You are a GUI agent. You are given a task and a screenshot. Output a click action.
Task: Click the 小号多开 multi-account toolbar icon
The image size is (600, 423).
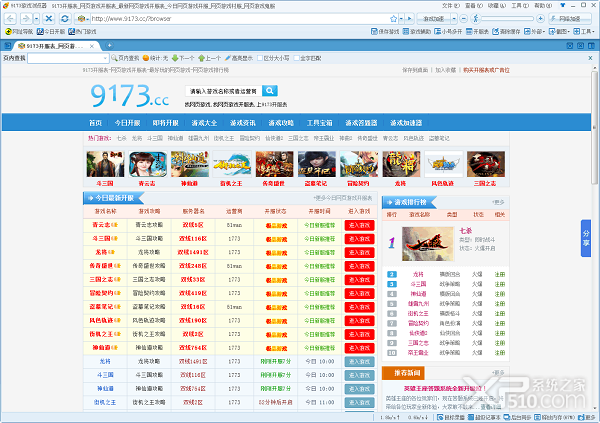point(448,31)
